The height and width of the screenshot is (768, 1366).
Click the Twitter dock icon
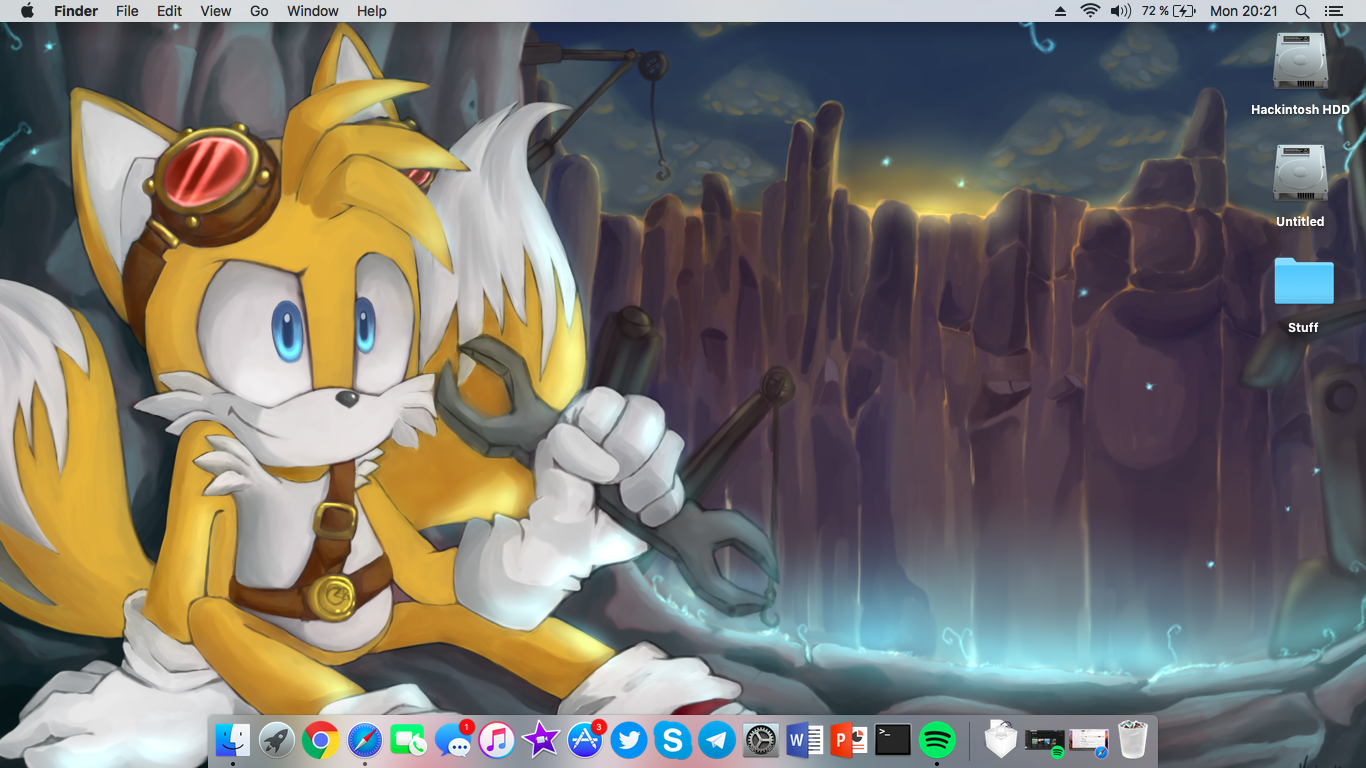pyautogui.click(x=629, y=741)
